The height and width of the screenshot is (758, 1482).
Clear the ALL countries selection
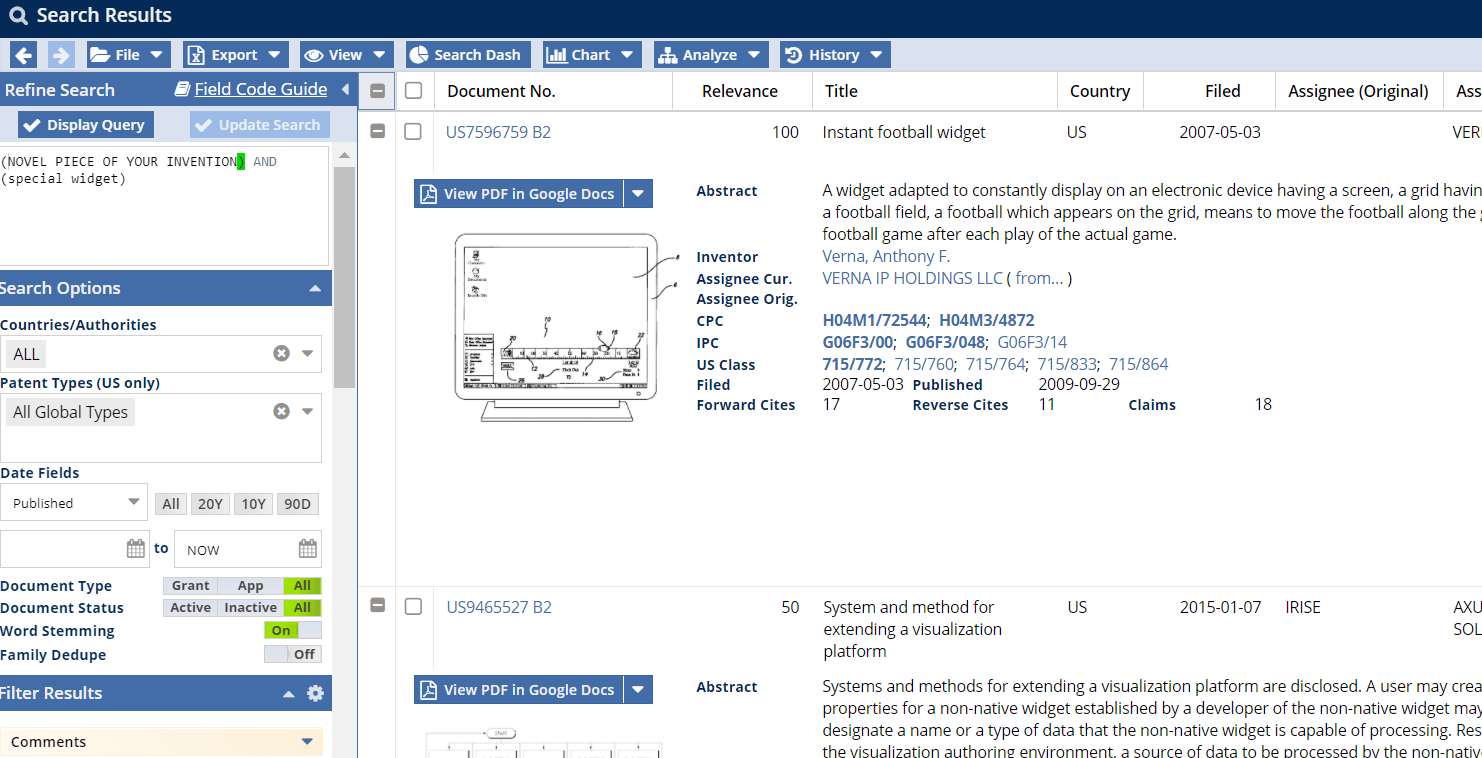click(x=282, y=354)
